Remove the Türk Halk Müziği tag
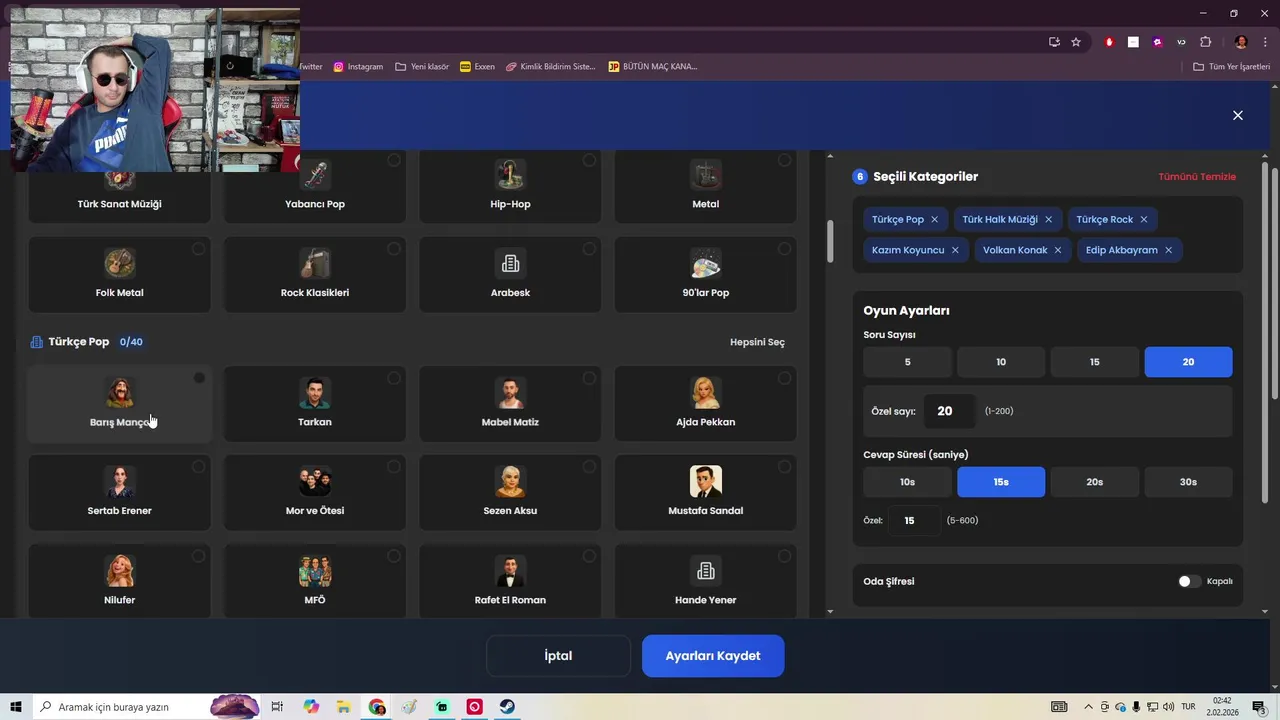Screen dimensions: 1280x720 click(x=1048, y=219)
